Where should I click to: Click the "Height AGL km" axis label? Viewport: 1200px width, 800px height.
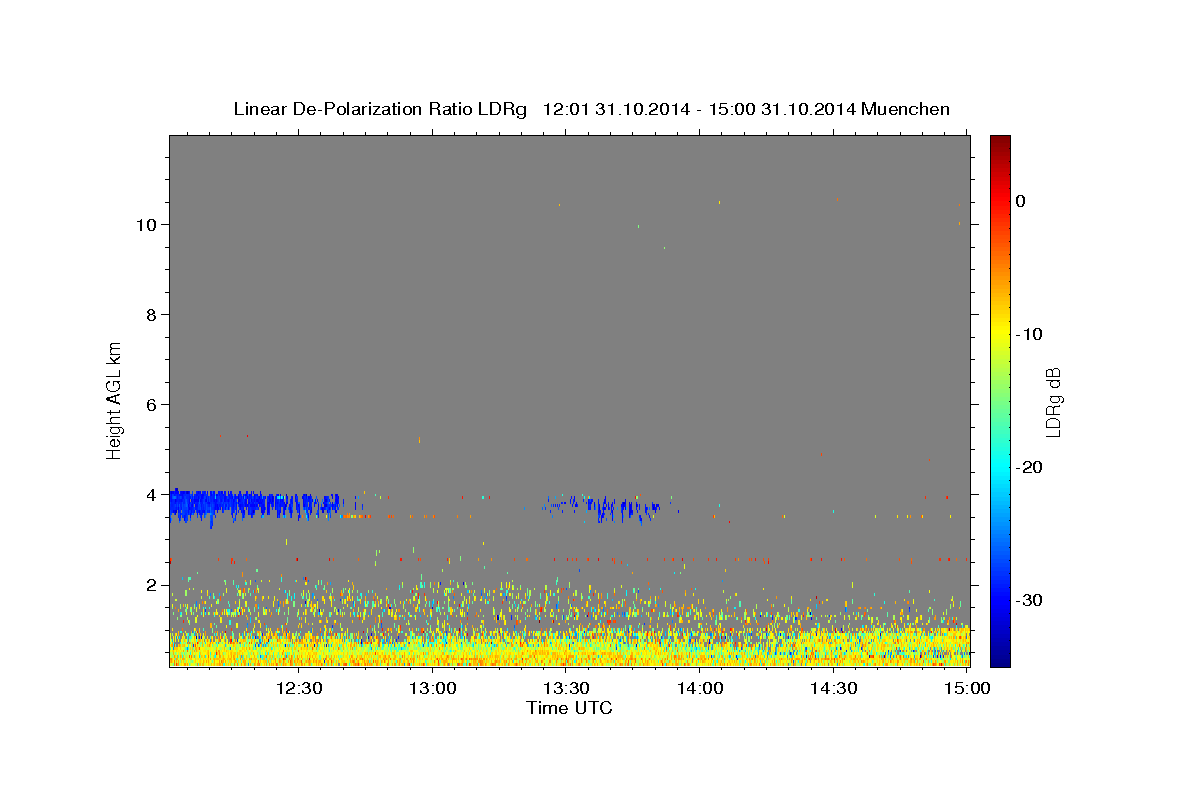[x=114, y=399]
